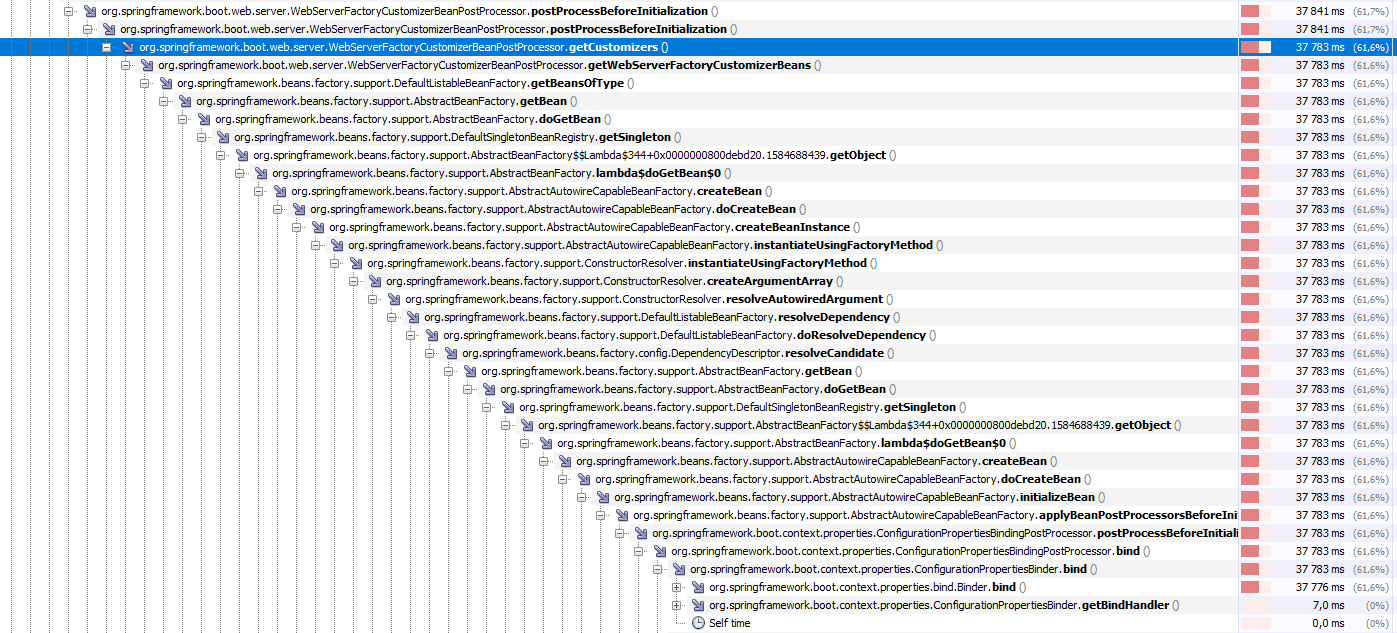Collapse the selected getCustomizers node
Screen dimensions: 1397x633
(106, 46)
